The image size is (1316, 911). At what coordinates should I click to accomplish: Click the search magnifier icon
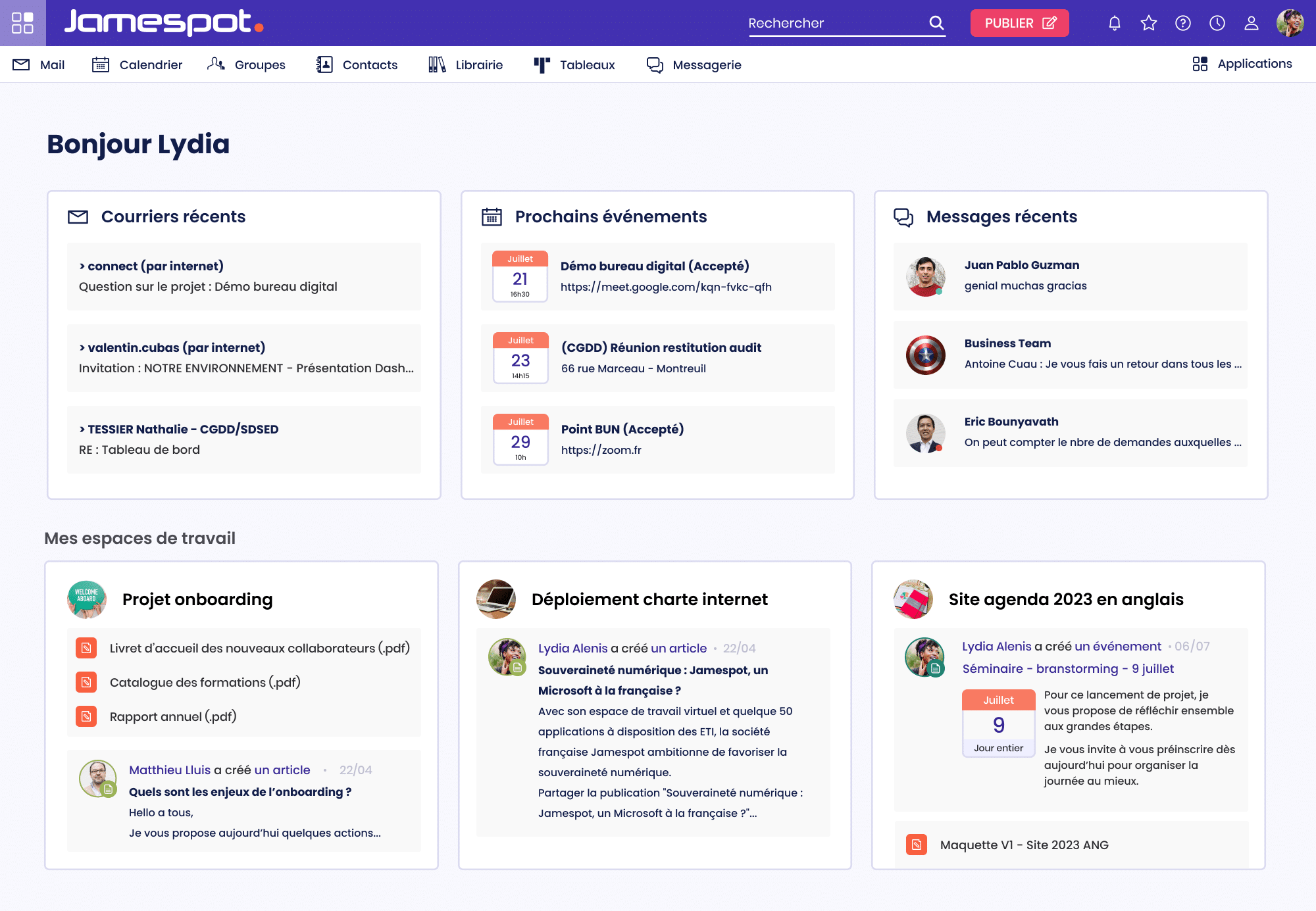tap(936, 23)
